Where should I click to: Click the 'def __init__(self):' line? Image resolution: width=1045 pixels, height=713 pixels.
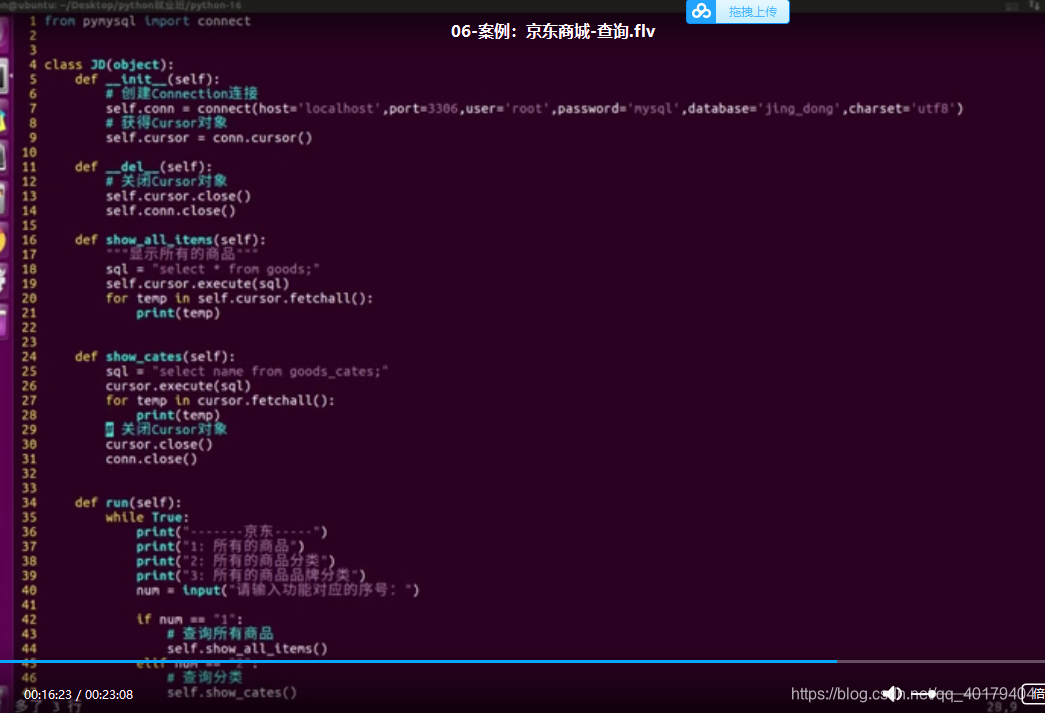(147, 79)
